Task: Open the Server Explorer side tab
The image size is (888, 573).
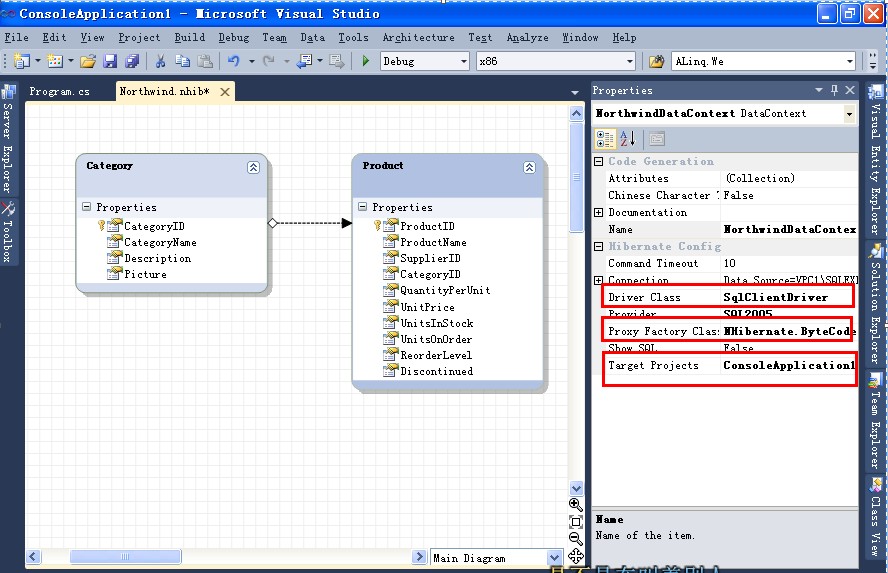Action: coord(8,139)
